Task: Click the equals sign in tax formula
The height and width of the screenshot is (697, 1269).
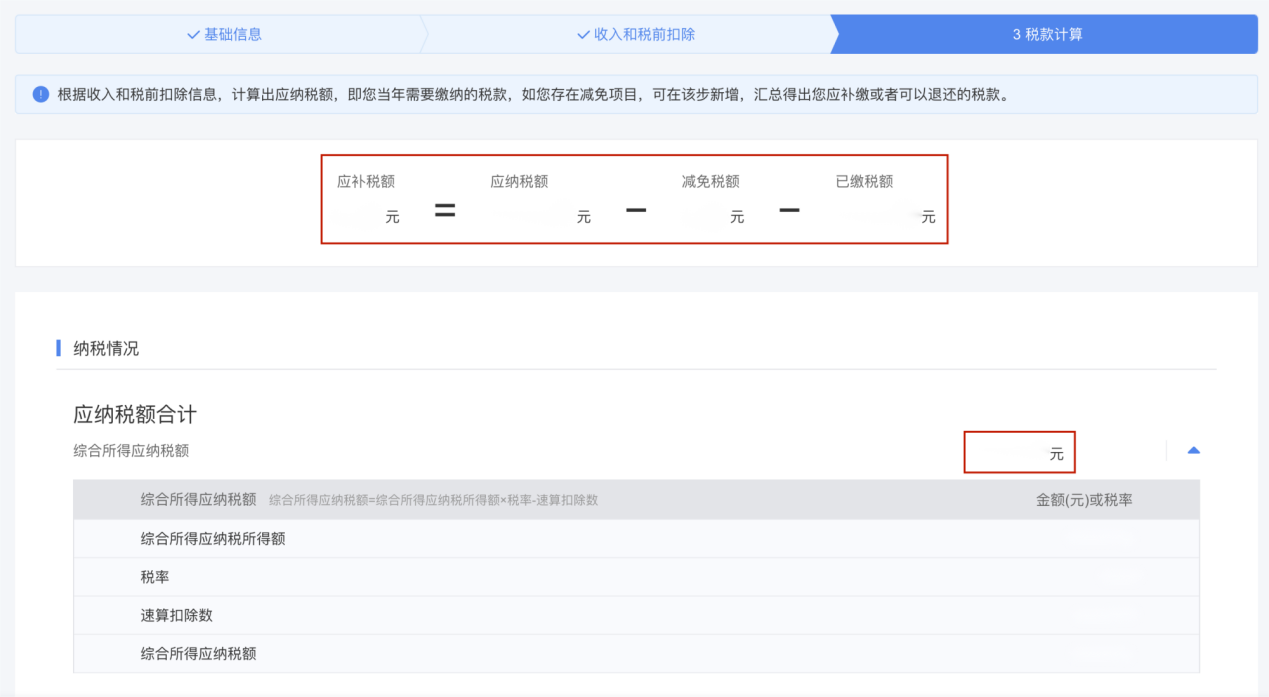Action: pyautogui.click(x=445, y=211)
